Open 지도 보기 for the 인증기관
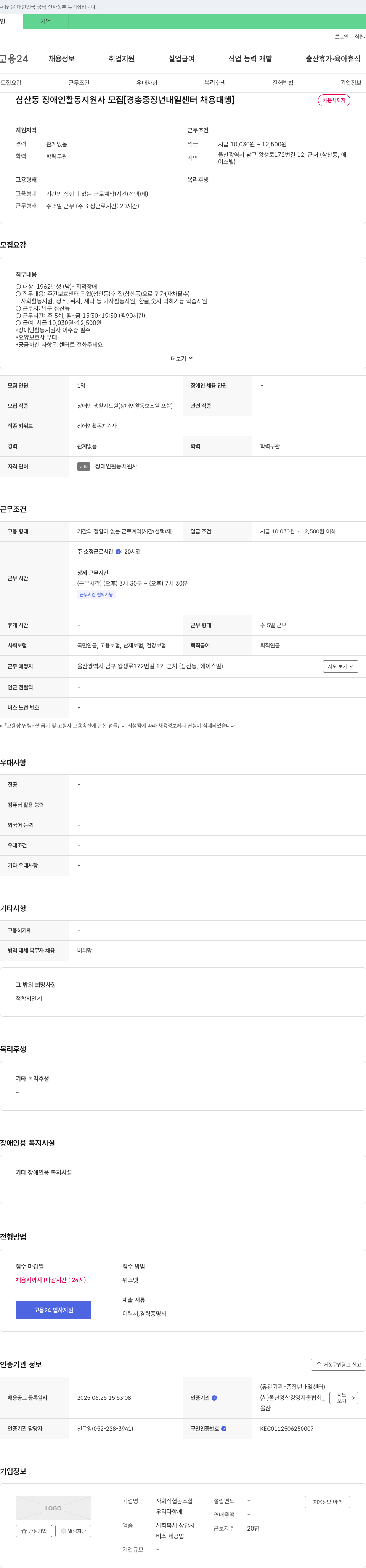Viewport: 366px width, 1568px height. (x=344, y=1397)
